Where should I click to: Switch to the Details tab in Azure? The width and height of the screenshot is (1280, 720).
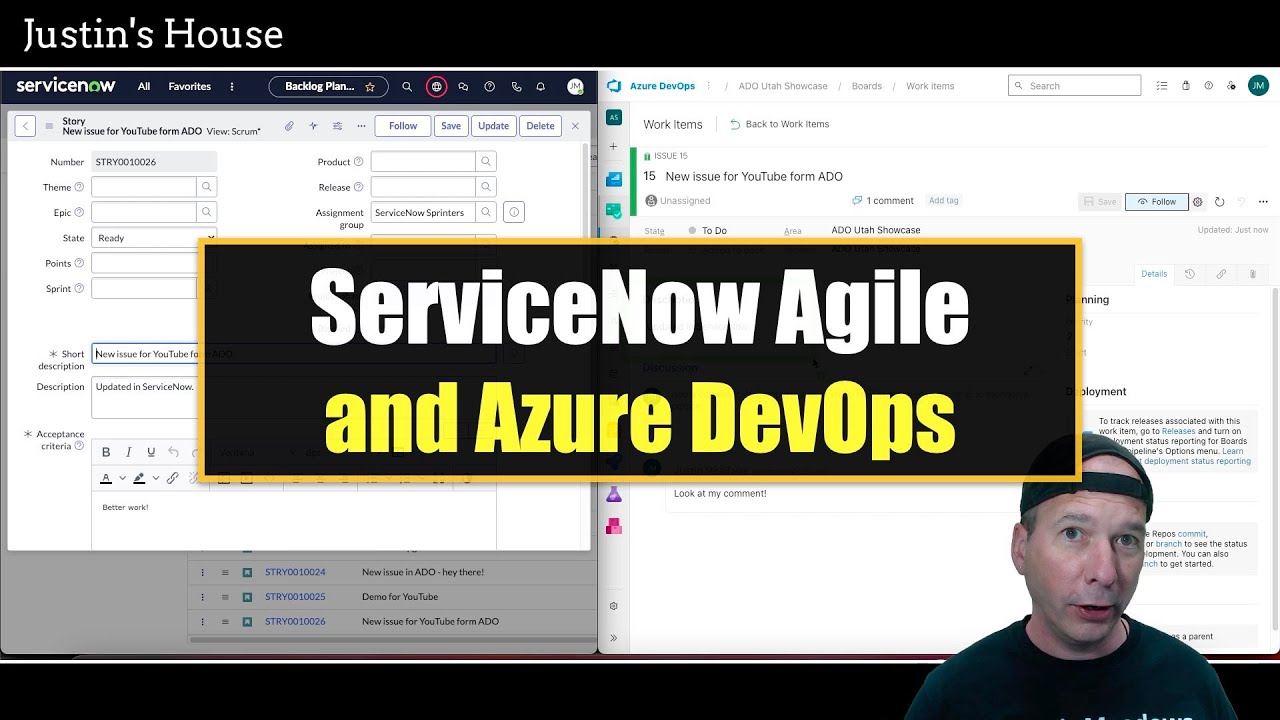(x=1154, y=274)
